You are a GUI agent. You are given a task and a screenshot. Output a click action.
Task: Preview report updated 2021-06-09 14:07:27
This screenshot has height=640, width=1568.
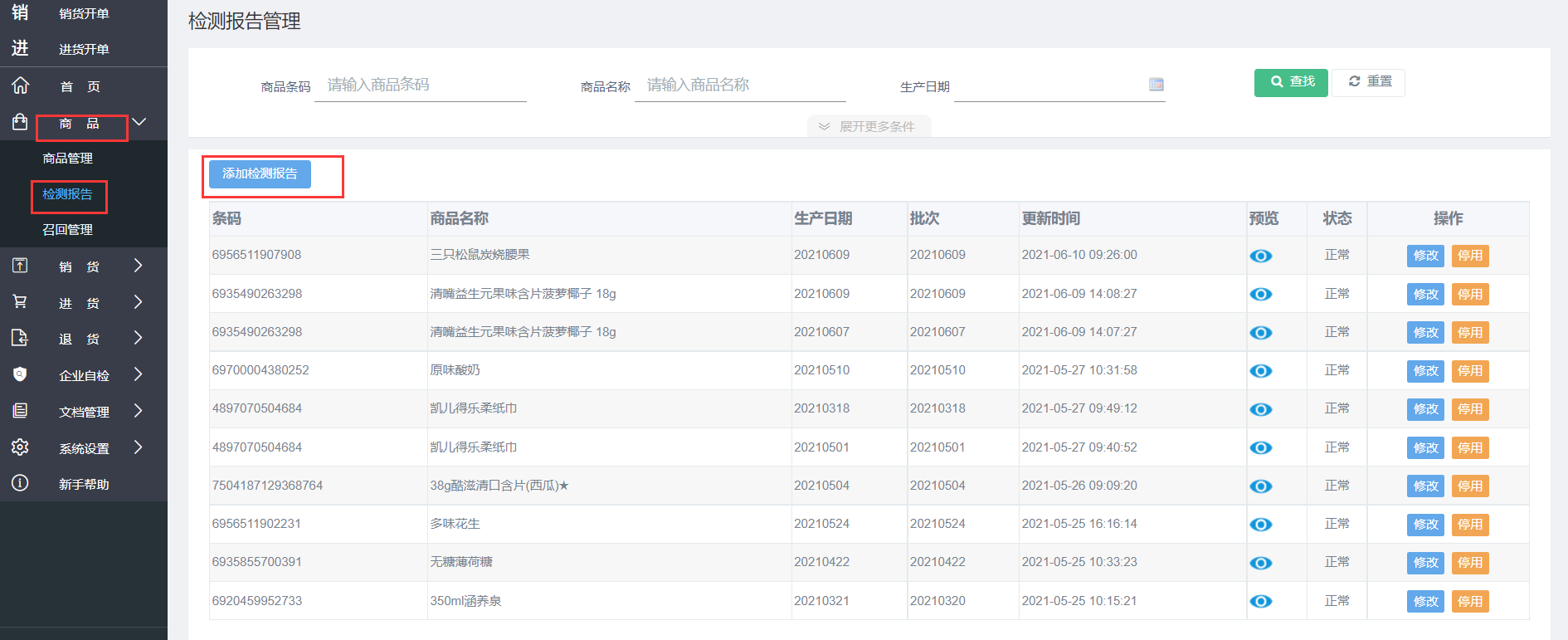tap(1261, 333)
